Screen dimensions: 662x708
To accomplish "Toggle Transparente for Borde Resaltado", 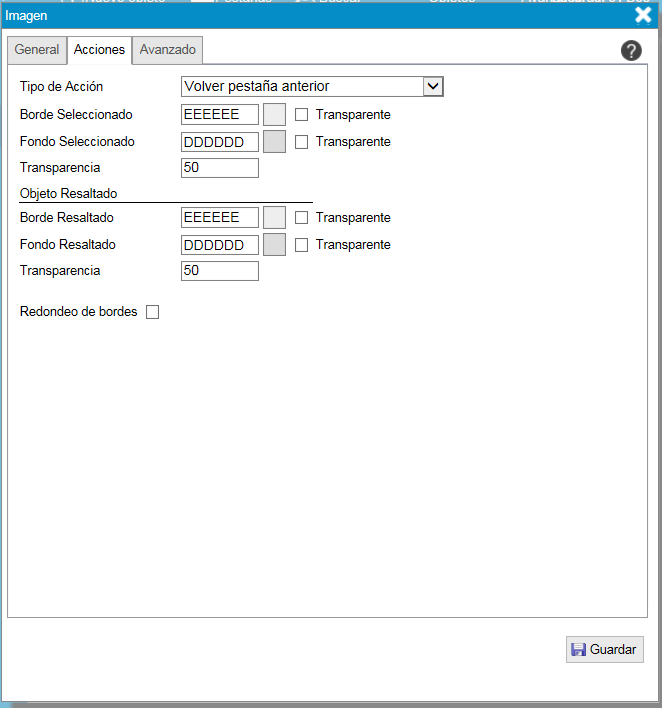I will pos(302,218).
